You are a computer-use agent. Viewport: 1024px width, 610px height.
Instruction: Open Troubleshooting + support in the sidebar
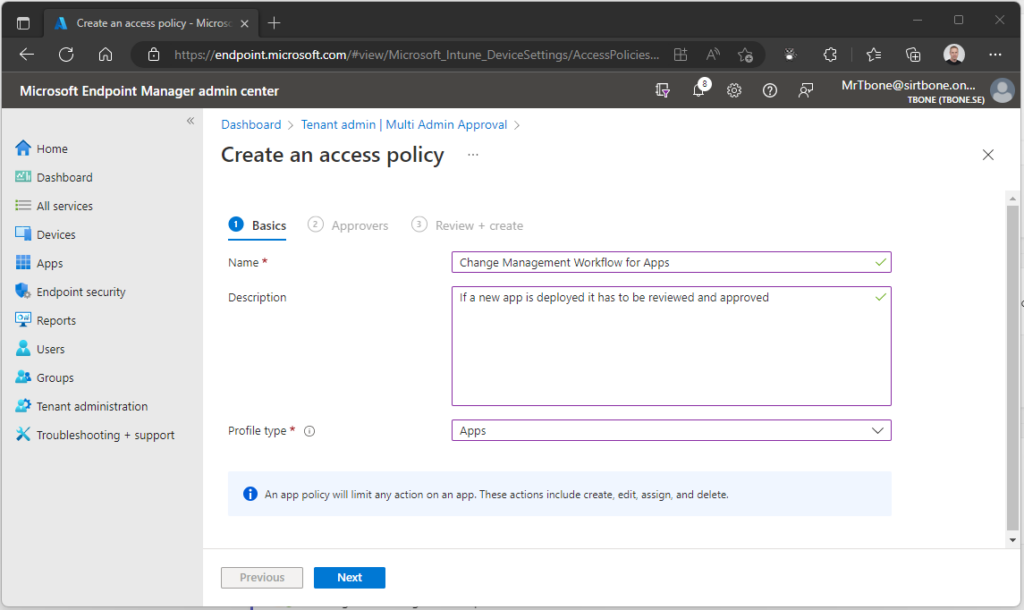point(95,435)
